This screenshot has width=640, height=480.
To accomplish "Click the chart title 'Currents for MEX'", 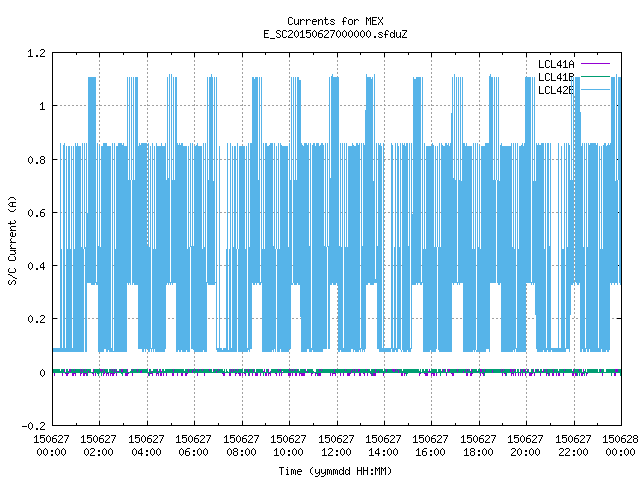I will click(335, 21).
